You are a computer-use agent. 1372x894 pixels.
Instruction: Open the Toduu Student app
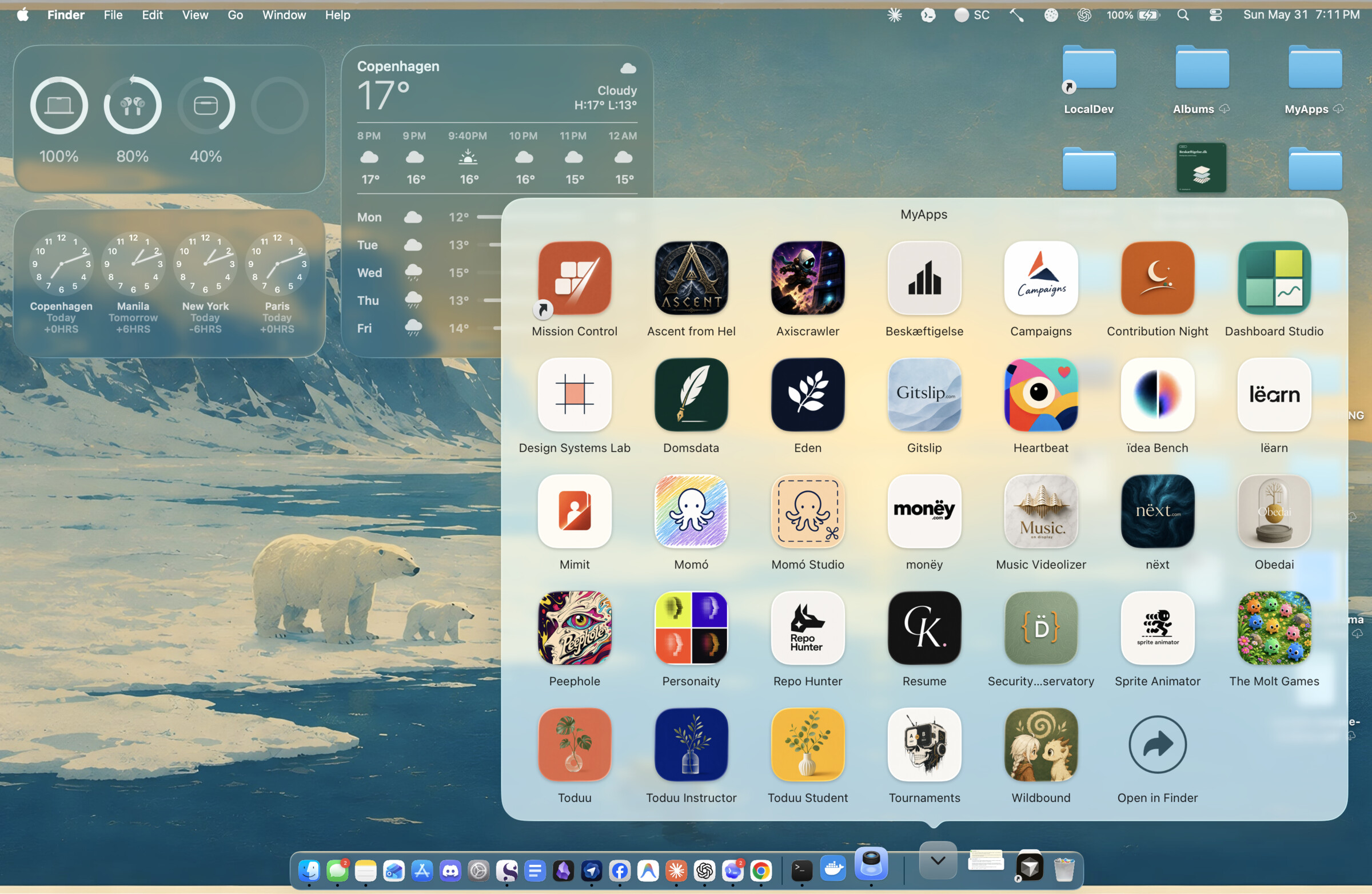point(808,744)
